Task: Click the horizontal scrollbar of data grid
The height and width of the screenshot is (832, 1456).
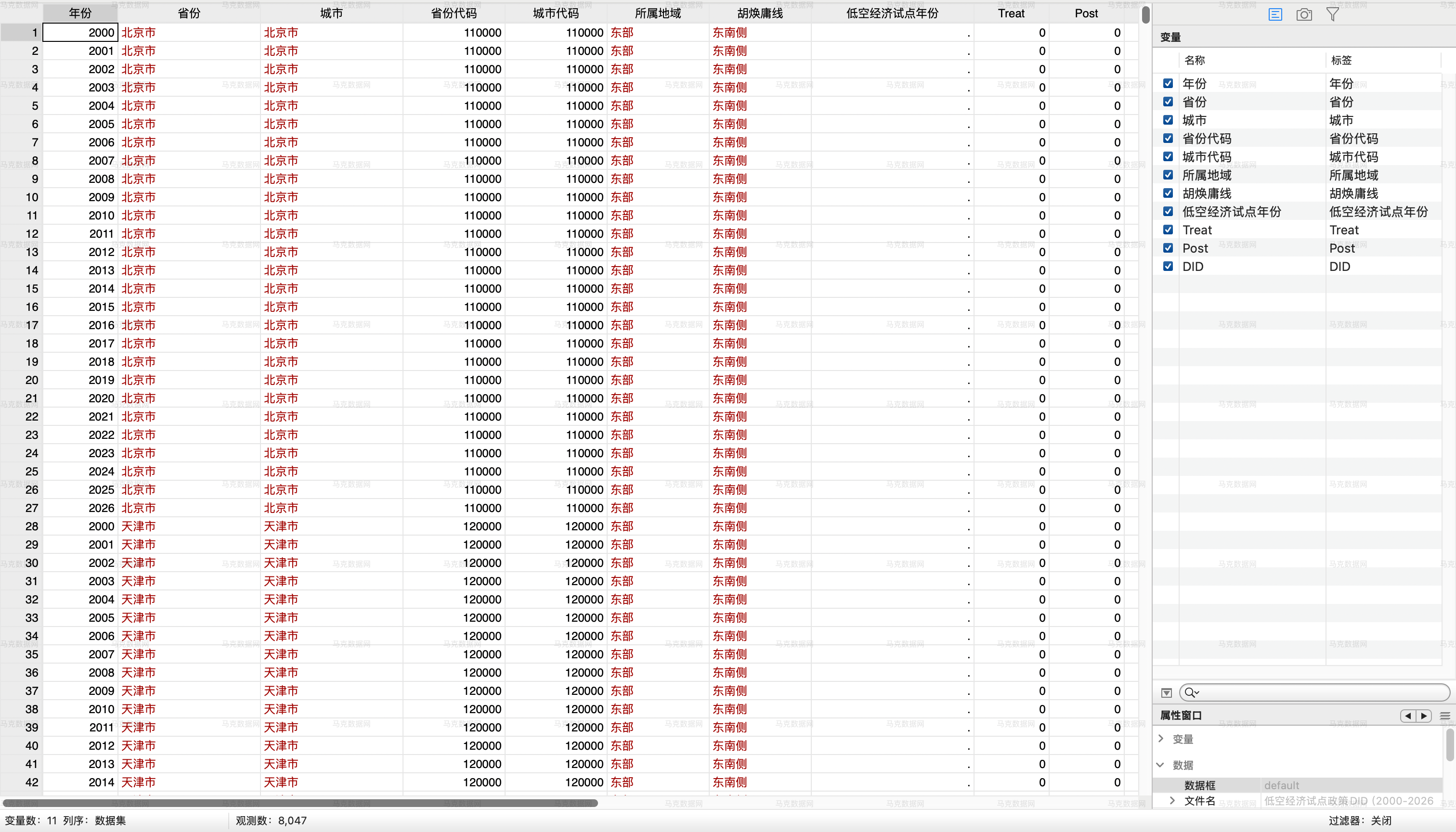Action: point(300,803)
